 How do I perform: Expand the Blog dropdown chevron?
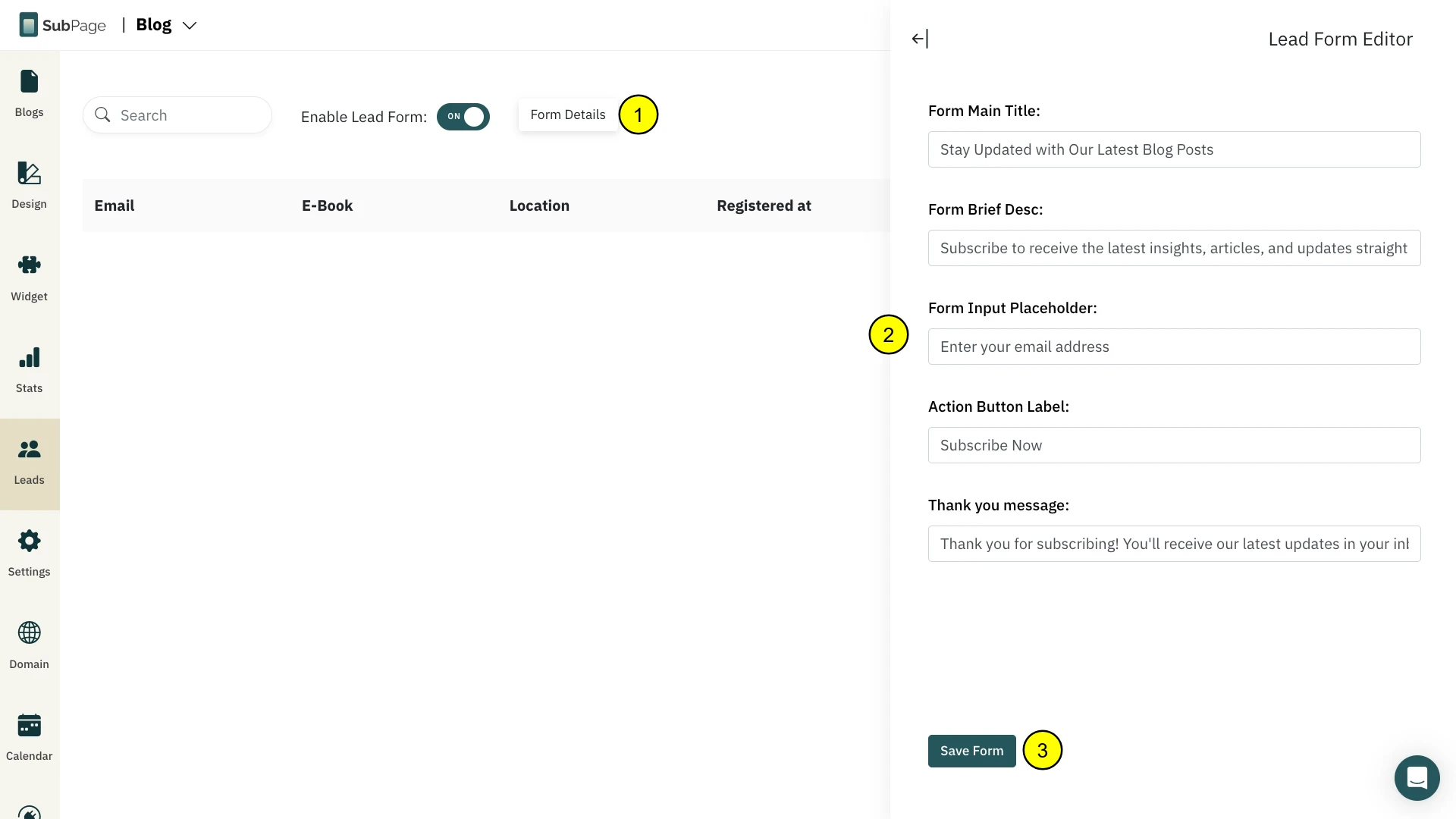[x=190, y=26]
